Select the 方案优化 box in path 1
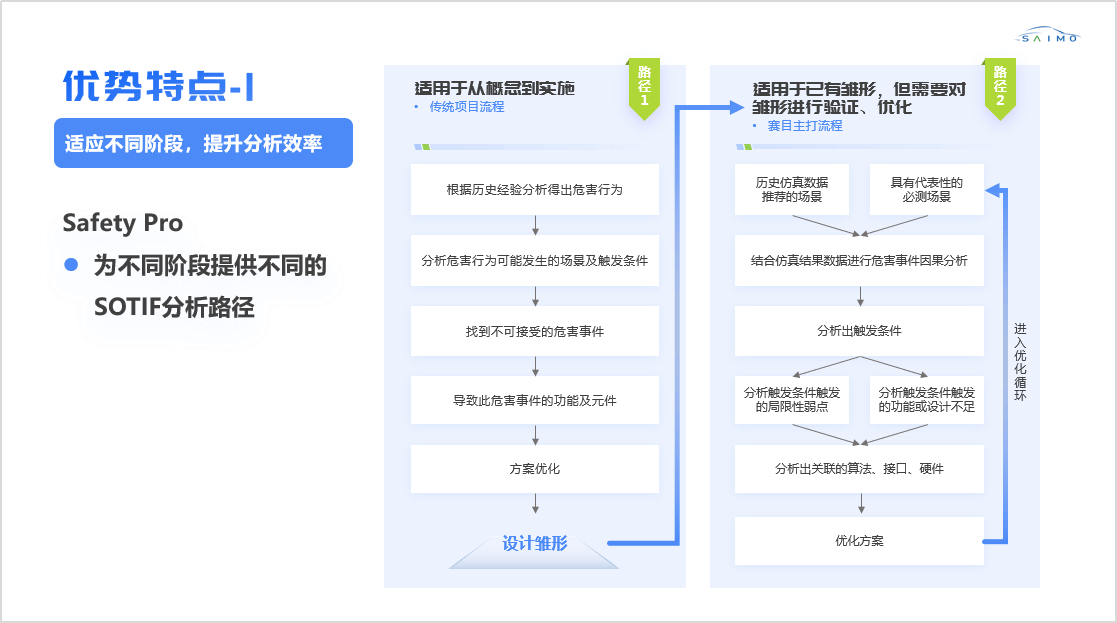Screen dimensions: 1117x623 click(x=534, y=469)
